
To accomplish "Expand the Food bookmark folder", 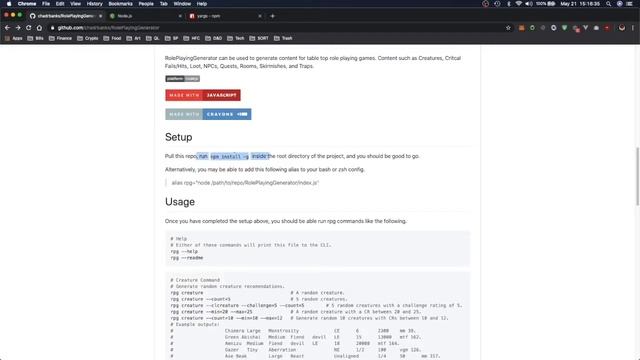I will [x=113, y=38].
